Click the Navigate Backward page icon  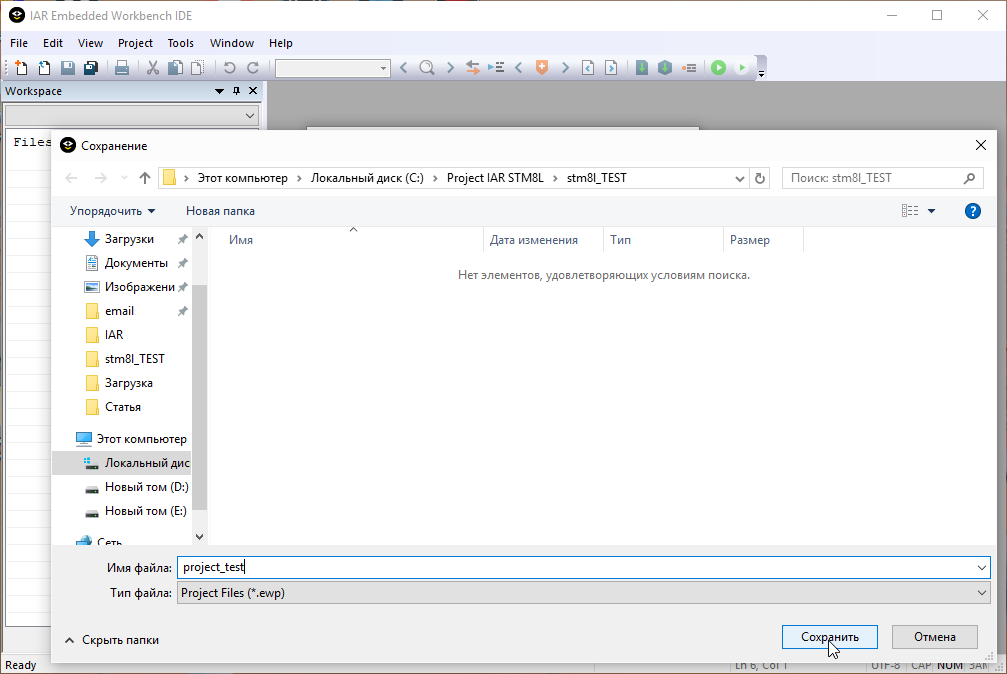(588, 67)
